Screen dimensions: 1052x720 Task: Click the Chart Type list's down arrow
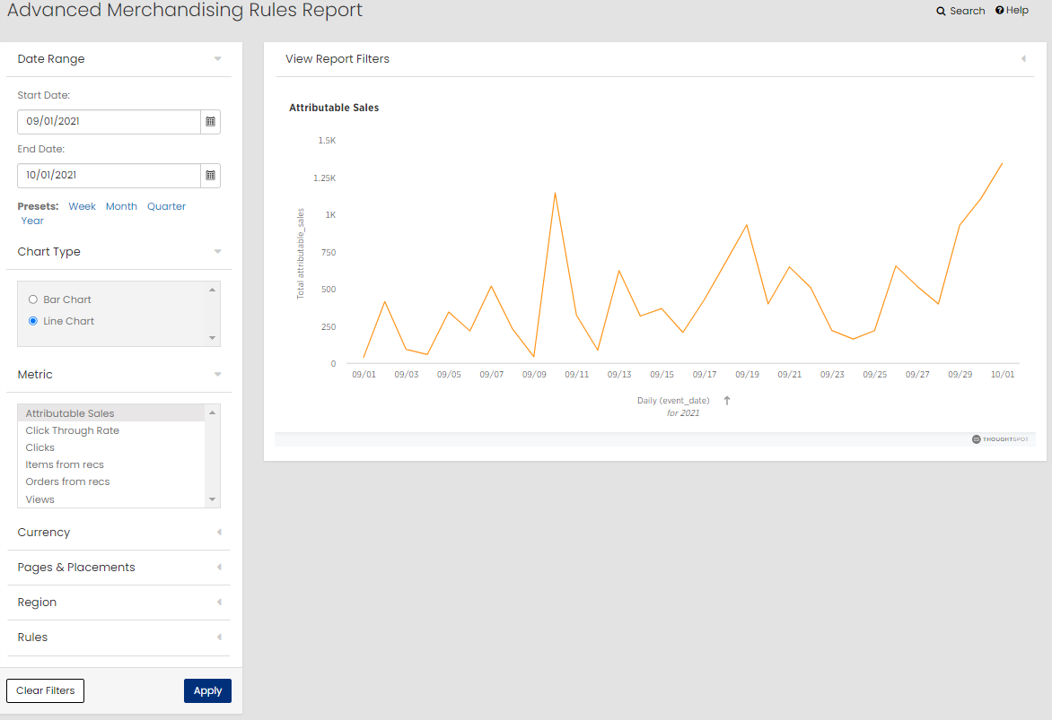click(212, 338)
